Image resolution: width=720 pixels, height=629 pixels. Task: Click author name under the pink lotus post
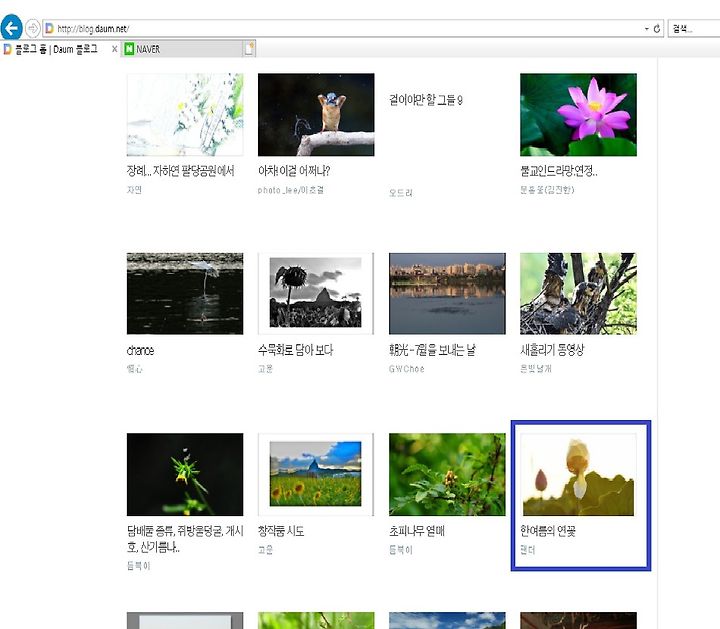pos(547,190)
